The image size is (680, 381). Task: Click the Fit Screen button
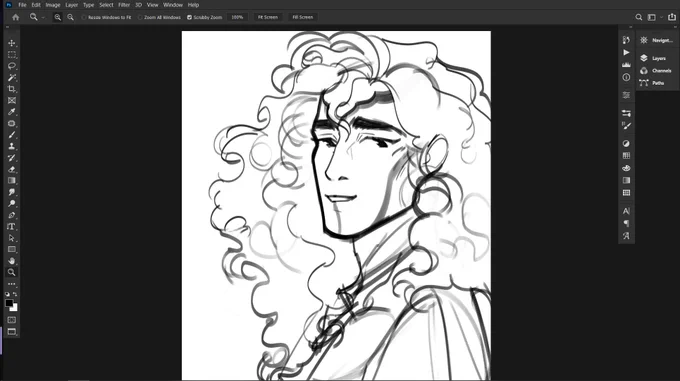268,17
